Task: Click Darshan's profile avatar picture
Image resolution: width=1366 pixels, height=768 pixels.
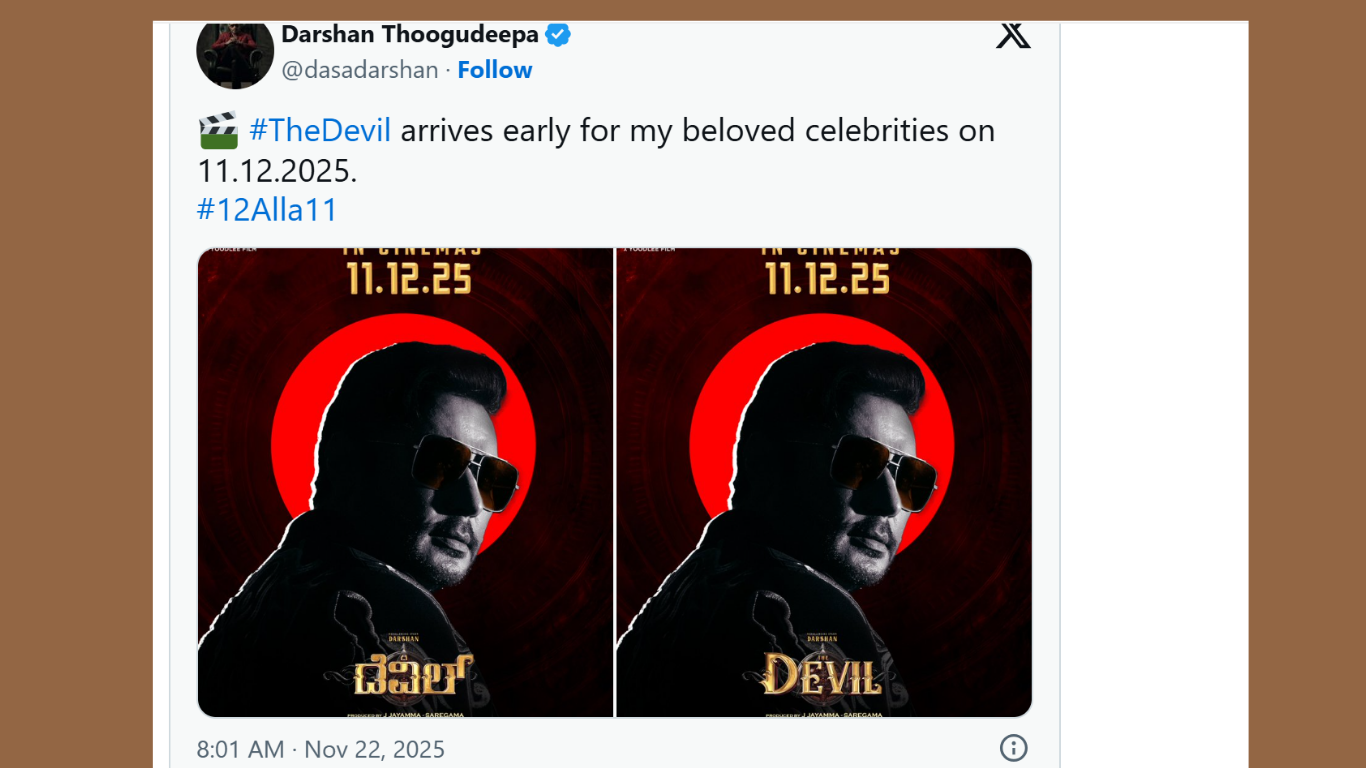Action: coord(235,53)
